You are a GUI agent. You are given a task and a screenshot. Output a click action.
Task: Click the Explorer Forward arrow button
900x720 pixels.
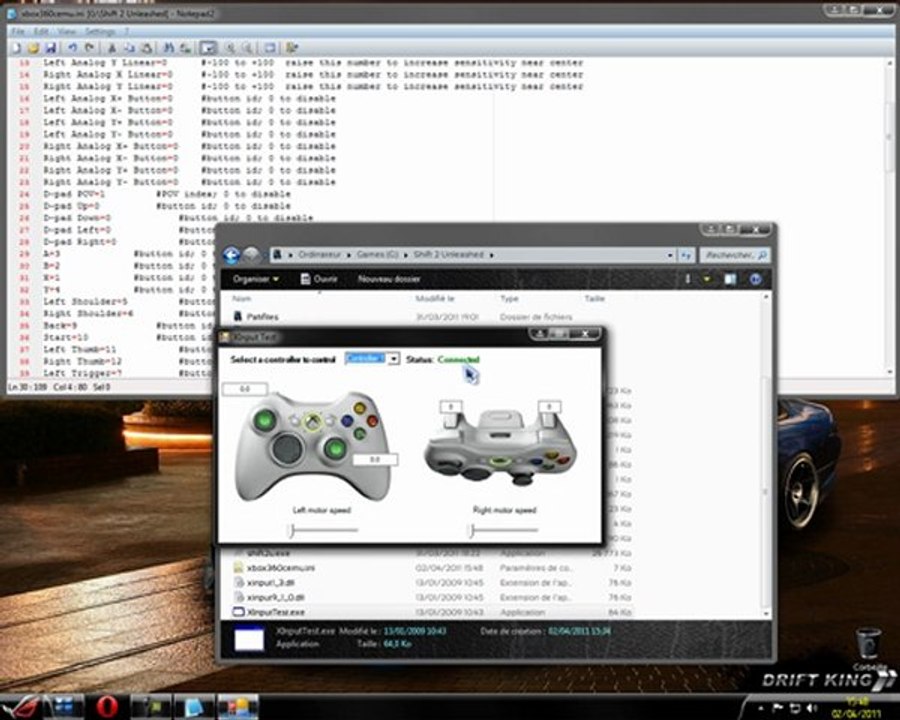pos(252,255)
